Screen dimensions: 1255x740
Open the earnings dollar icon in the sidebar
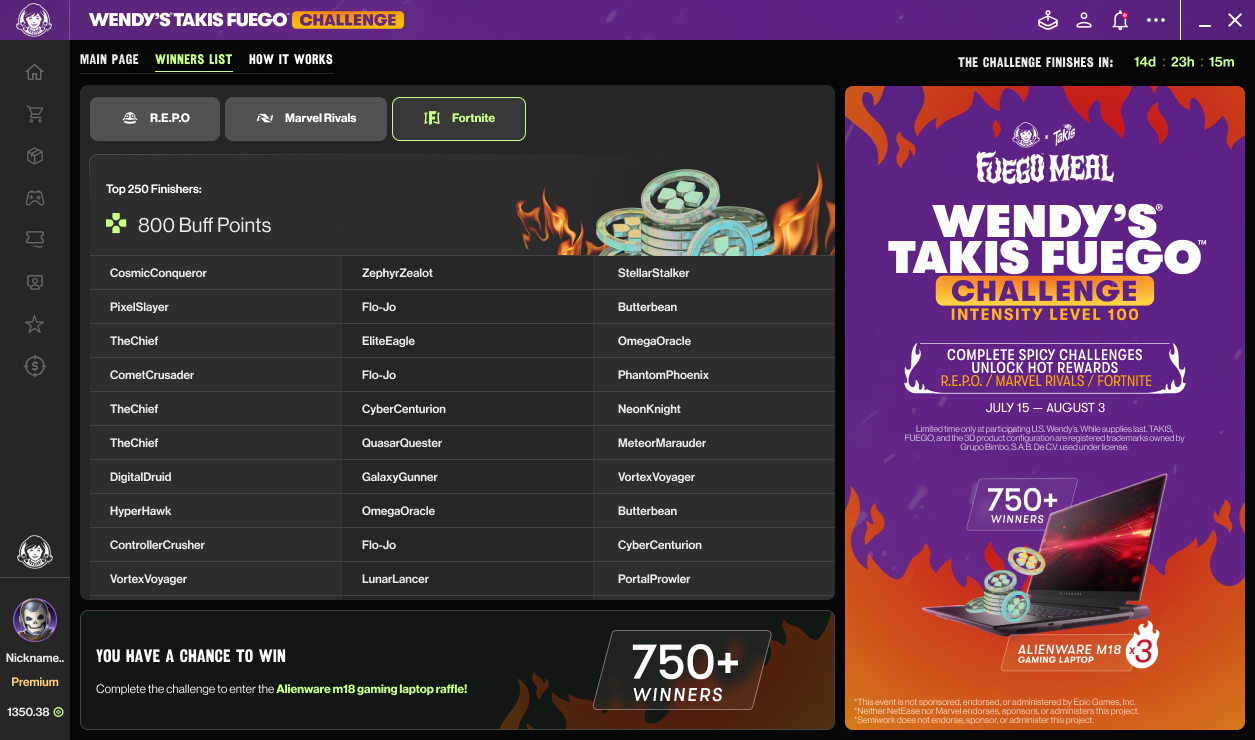[x=35, y=366]
